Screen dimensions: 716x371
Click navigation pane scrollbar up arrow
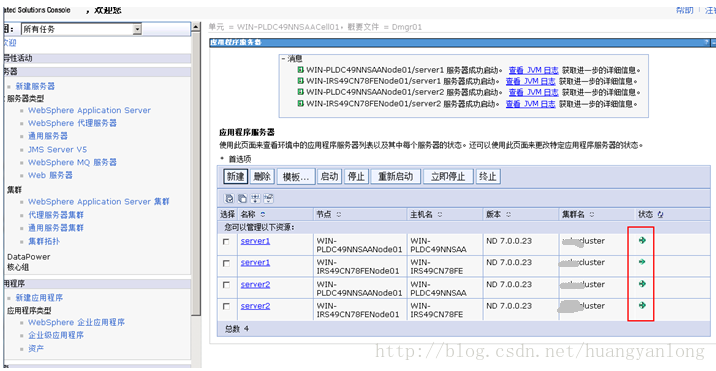(195, 27)
